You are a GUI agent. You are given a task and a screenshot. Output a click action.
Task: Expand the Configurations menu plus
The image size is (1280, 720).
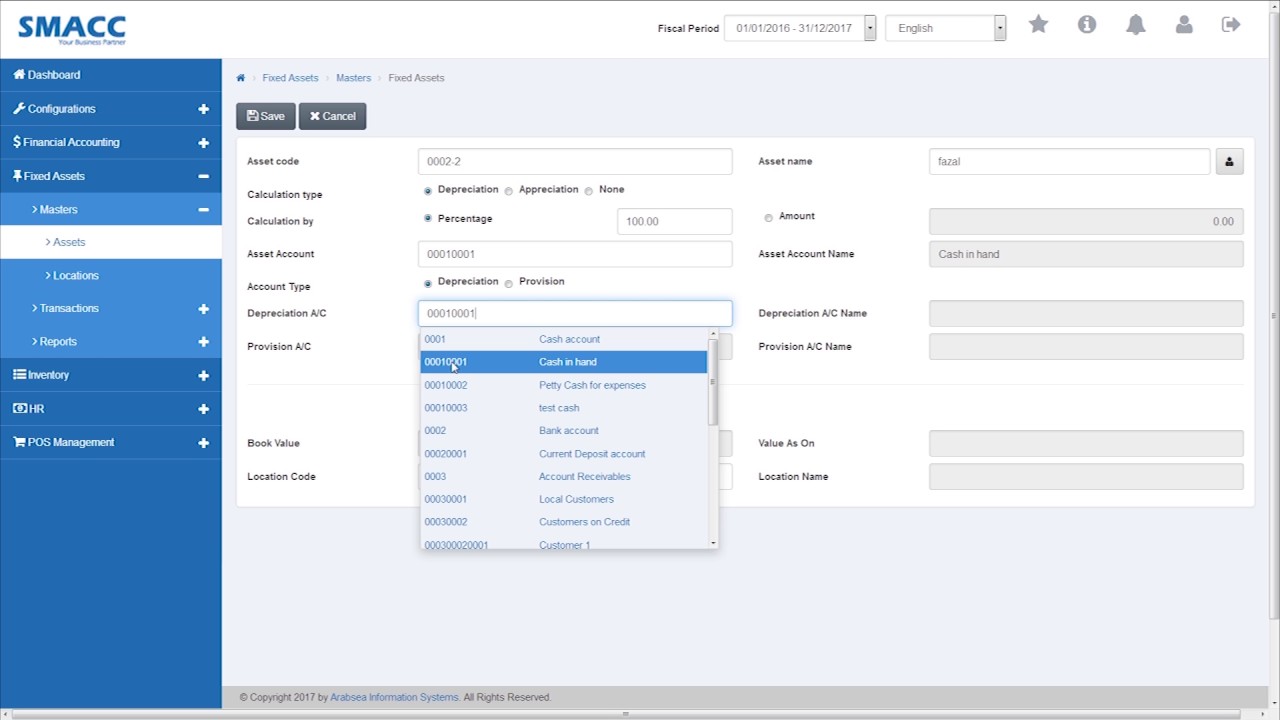click(203, 109)
